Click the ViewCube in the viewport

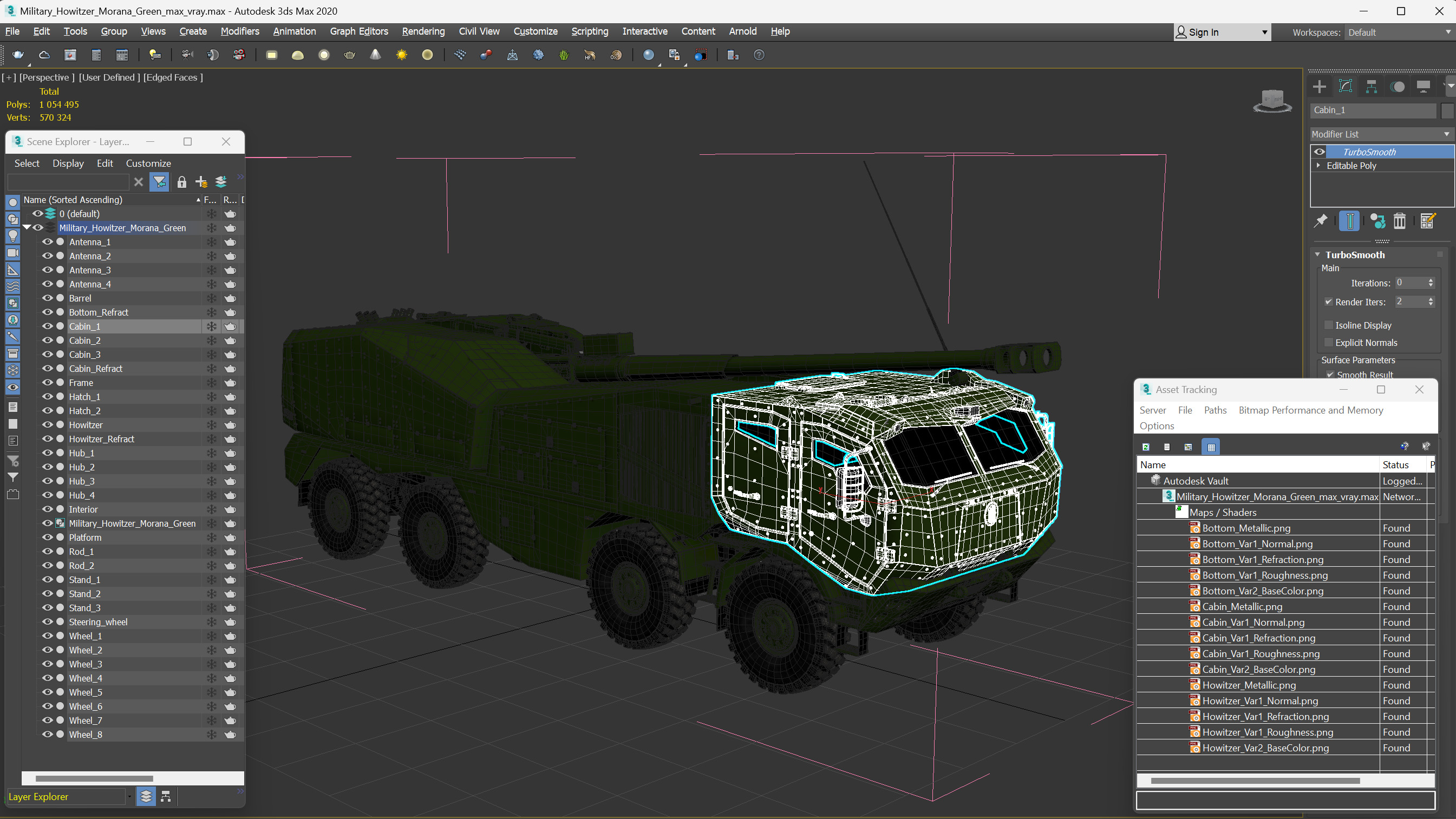tap(1272, 101)
